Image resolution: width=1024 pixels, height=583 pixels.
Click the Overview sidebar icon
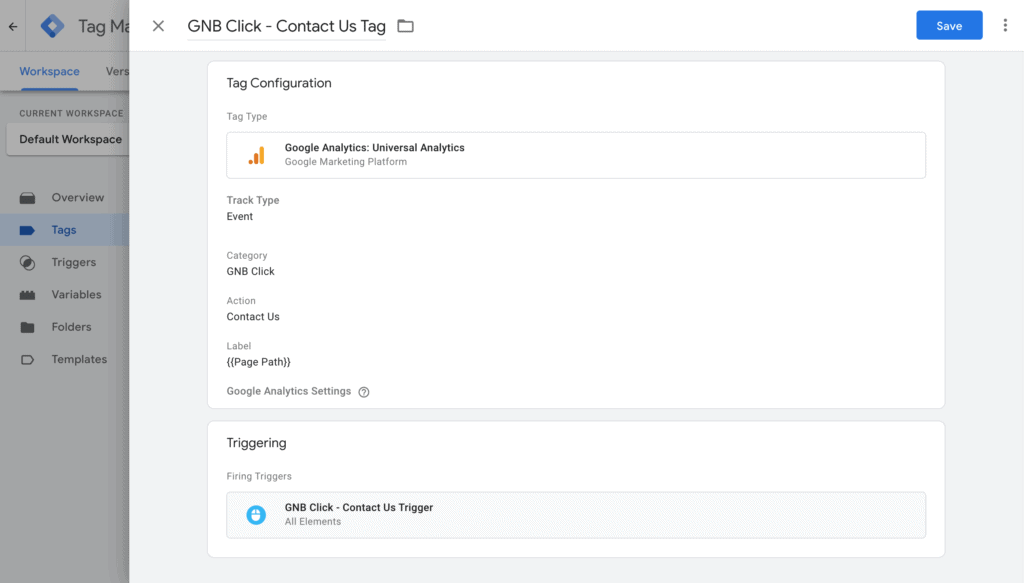coord(27,198)
